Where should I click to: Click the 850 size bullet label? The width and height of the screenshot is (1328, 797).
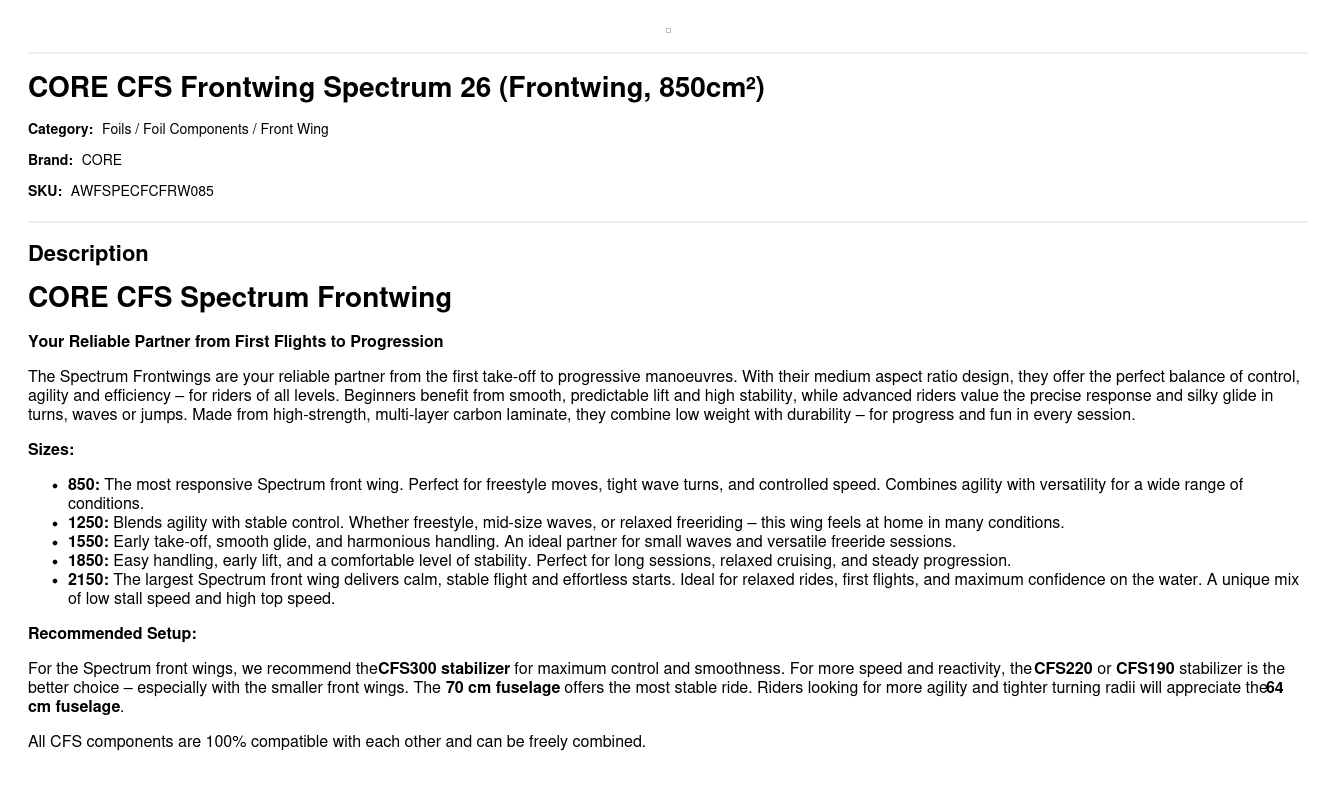[x=83, y=485]
